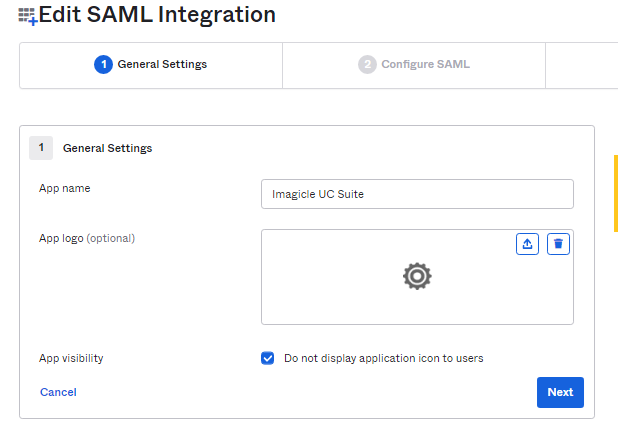618x431 pixels.
Task: Click the App name field label
Action: point(65,188)
